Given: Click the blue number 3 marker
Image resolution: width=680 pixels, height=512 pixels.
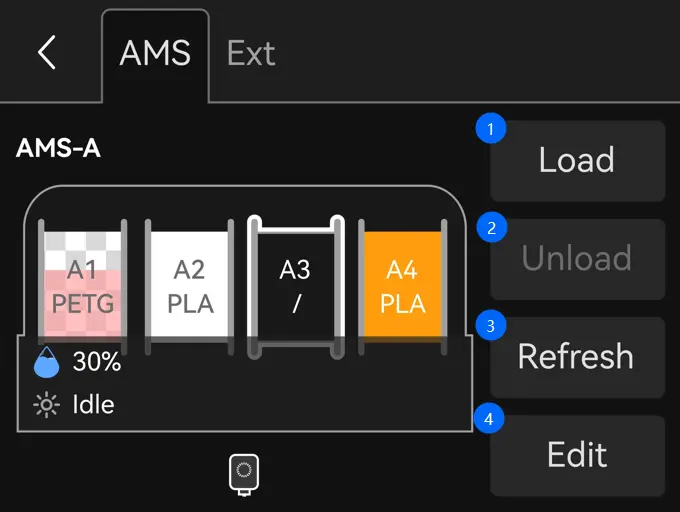Looking at the screenshot, I should 490,326.
